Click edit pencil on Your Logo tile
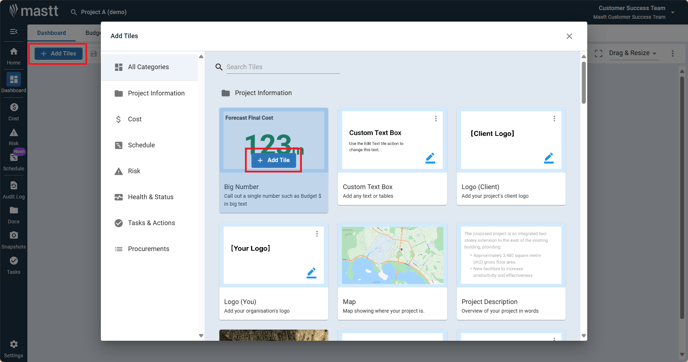 click(x=311, y=273)
